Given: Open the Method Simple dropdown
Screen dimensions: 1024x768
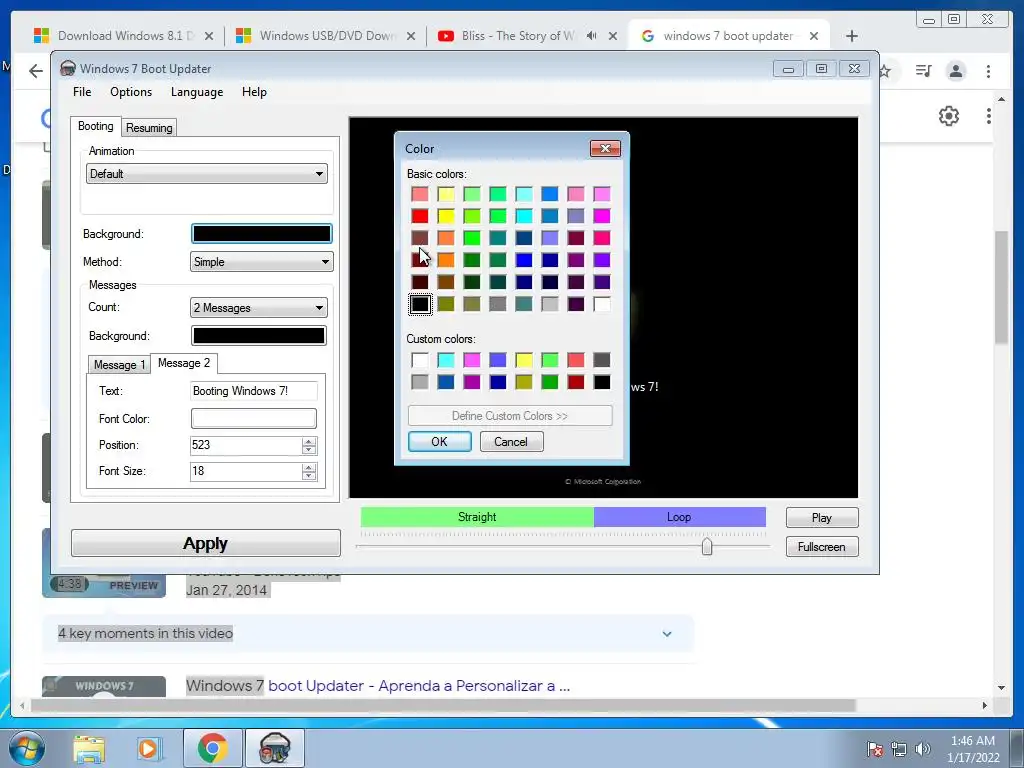Looking at the screenshot, I should point(261,262).
